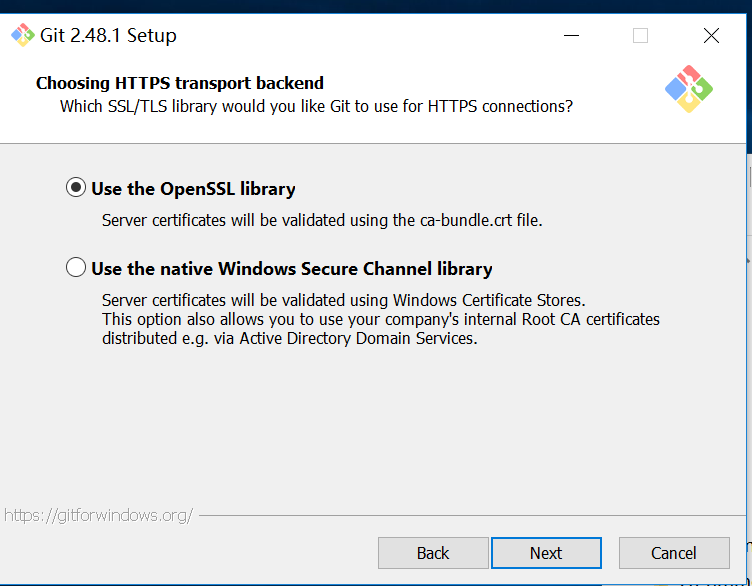Click the Git logo in title bar

(x=23, y=35)
